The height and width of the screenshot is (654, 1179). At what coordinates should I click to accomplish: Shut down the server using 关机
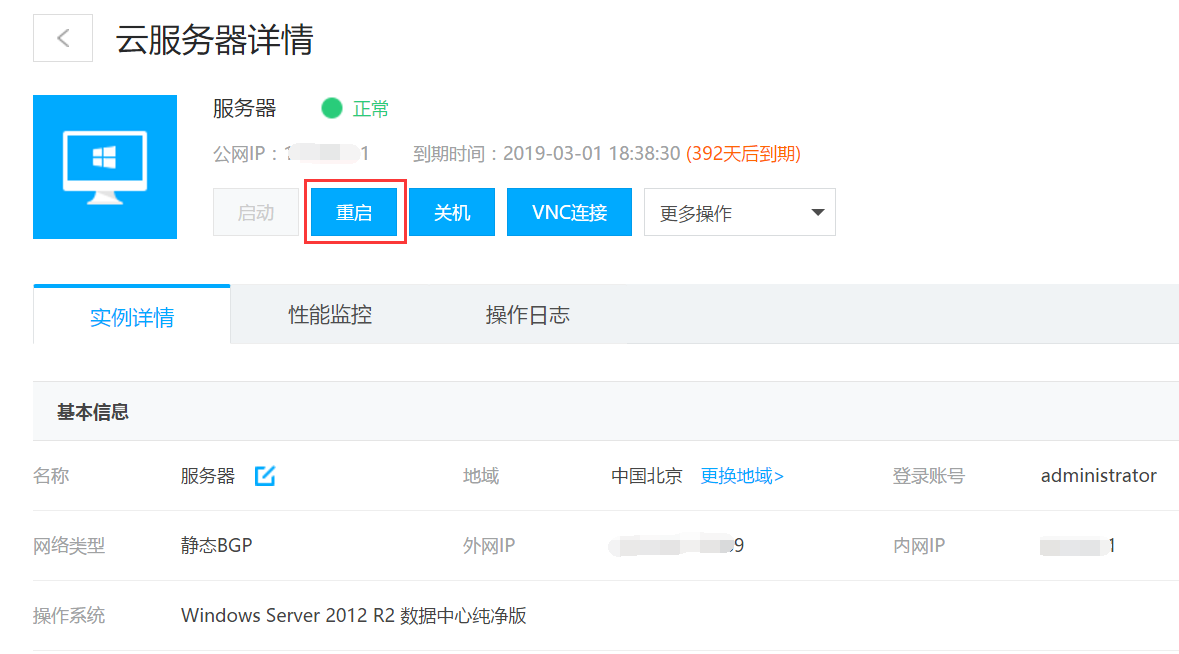point(451,213)
